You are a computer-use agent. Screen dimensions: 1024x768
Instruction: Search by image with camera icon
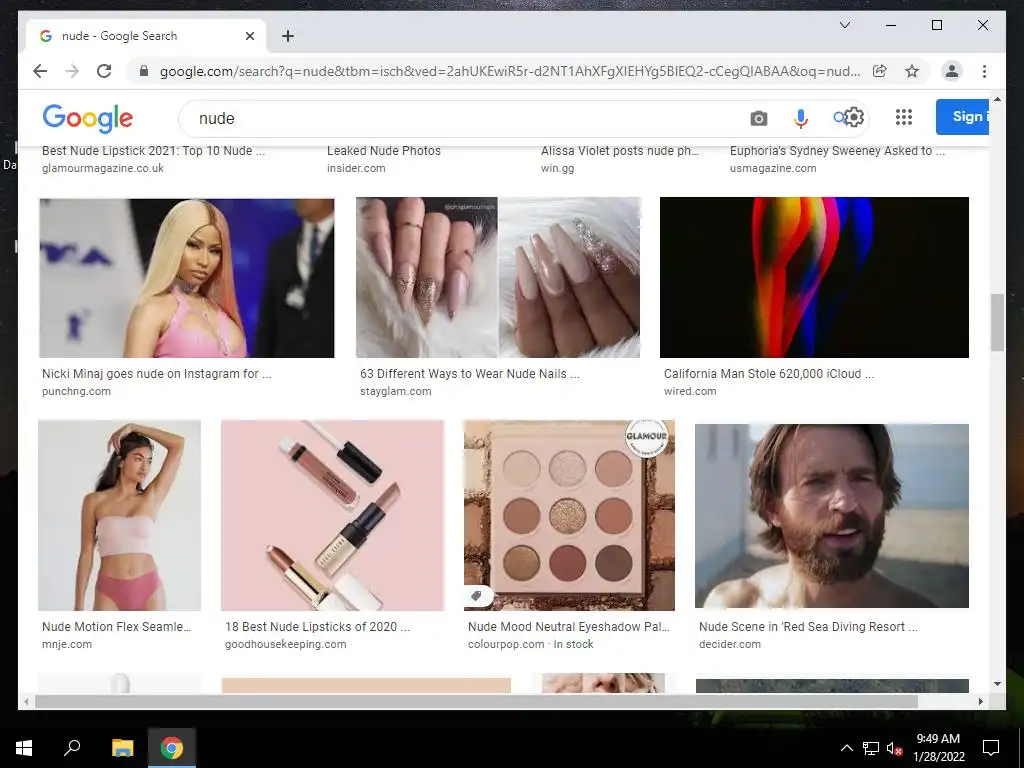click(x=758, y=118)
